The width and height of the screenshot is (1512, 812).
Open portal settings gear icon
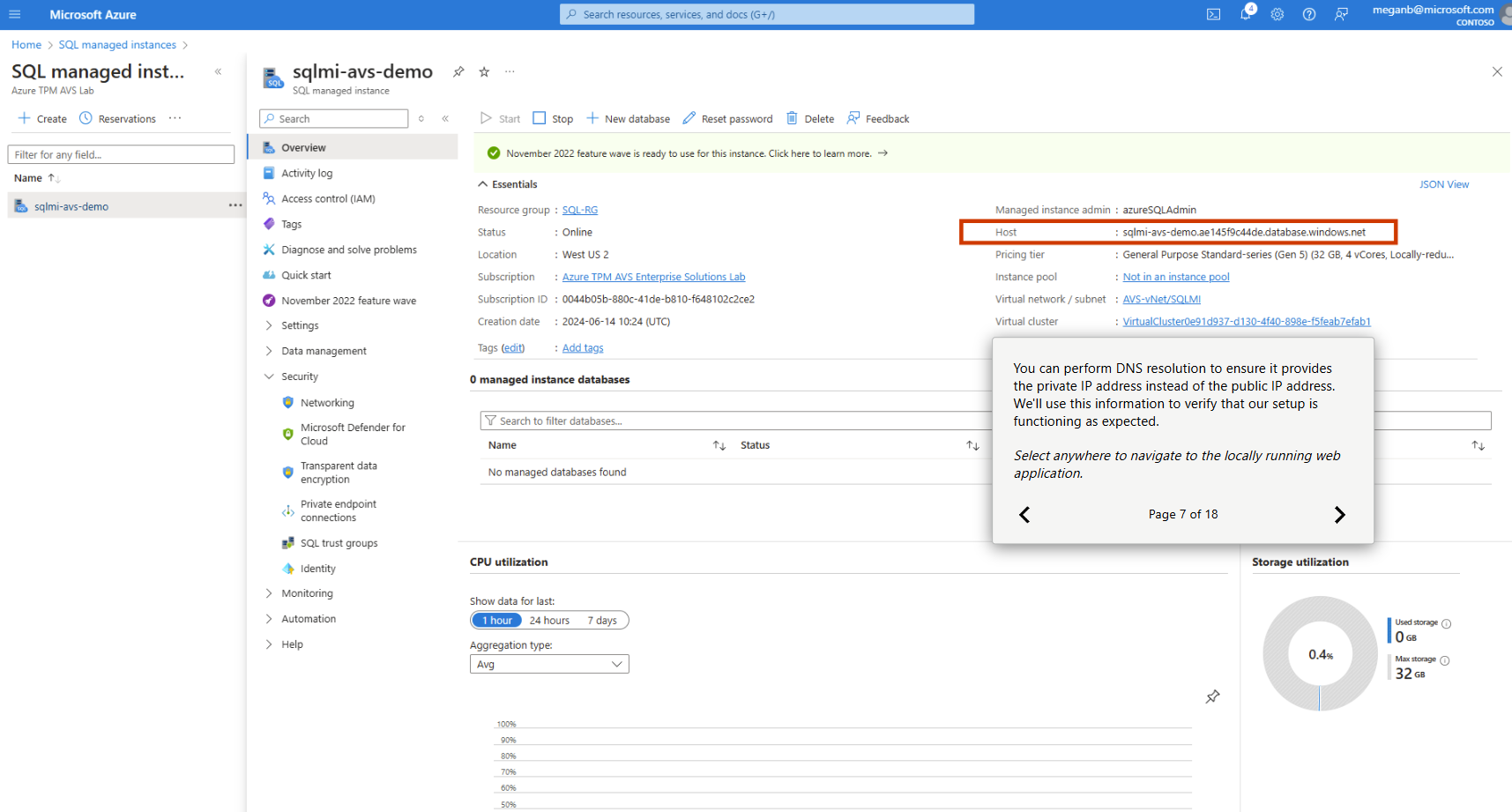click(x=1277, y=14)
